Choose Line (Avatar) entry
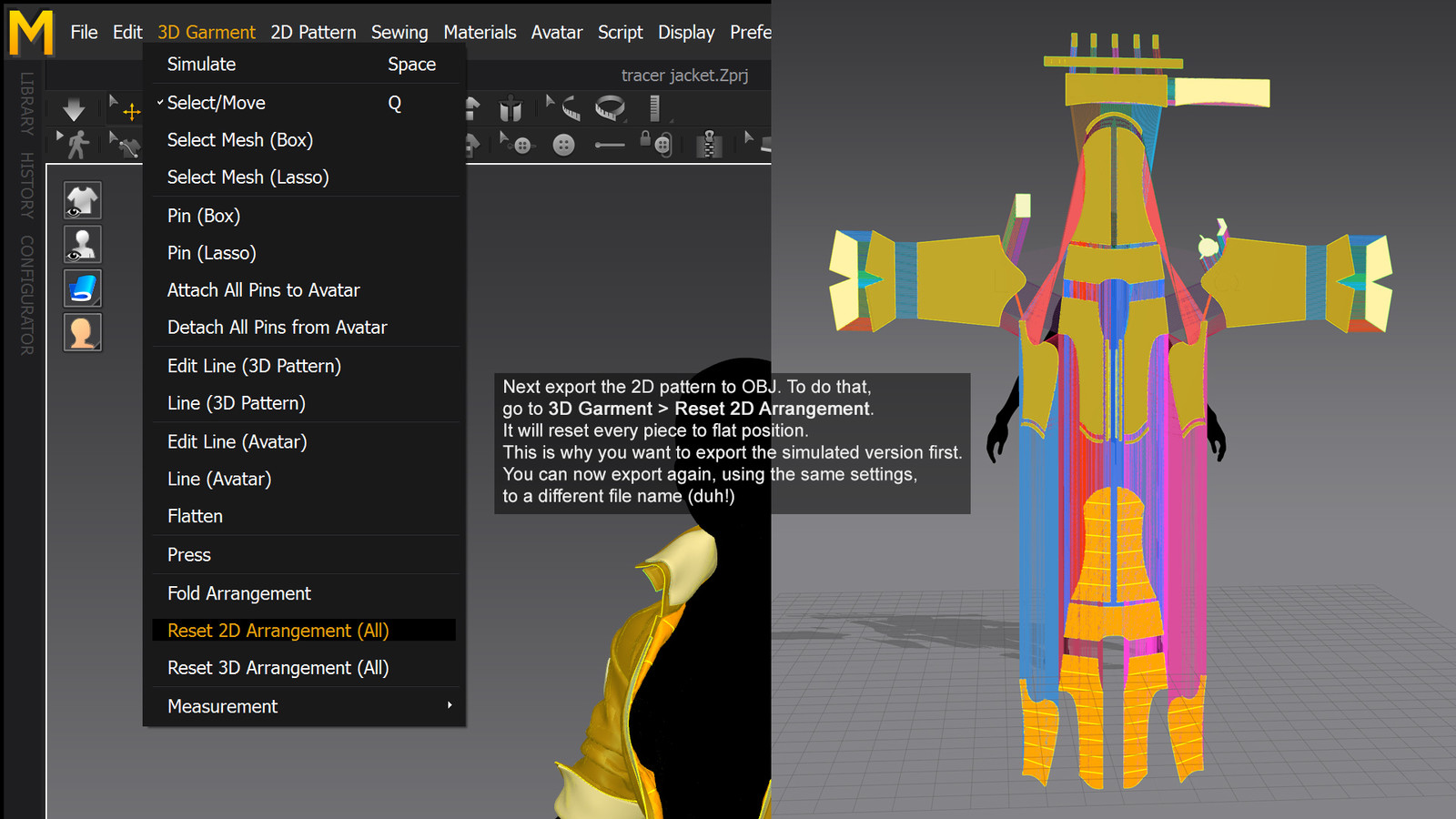The image size is (1456, 819). coord(304,479)
